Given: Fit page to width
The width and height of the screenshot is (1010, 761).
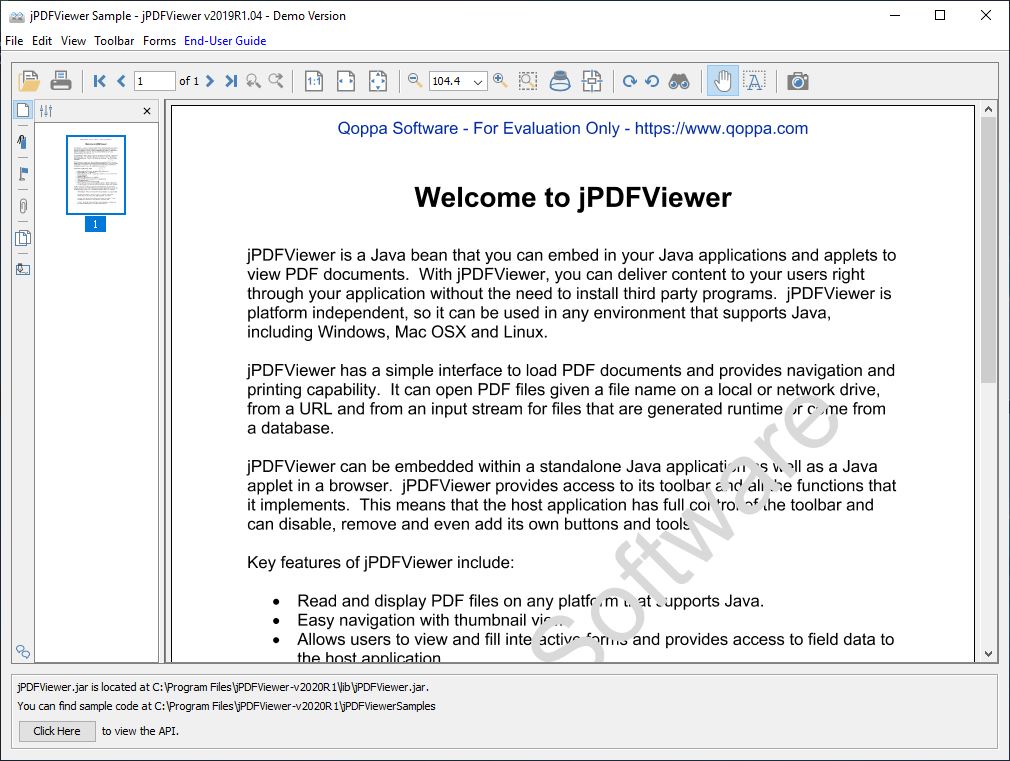Looking at the screenshot, I should (x=346, y=81).
